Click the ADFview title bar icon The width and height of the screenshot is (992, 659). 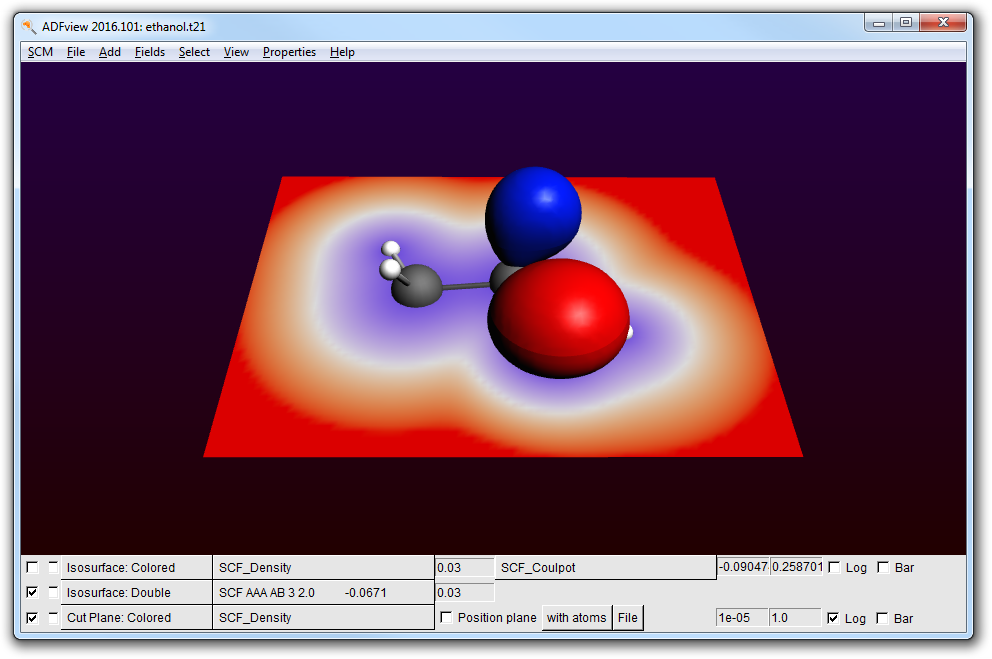coord(28,27)
